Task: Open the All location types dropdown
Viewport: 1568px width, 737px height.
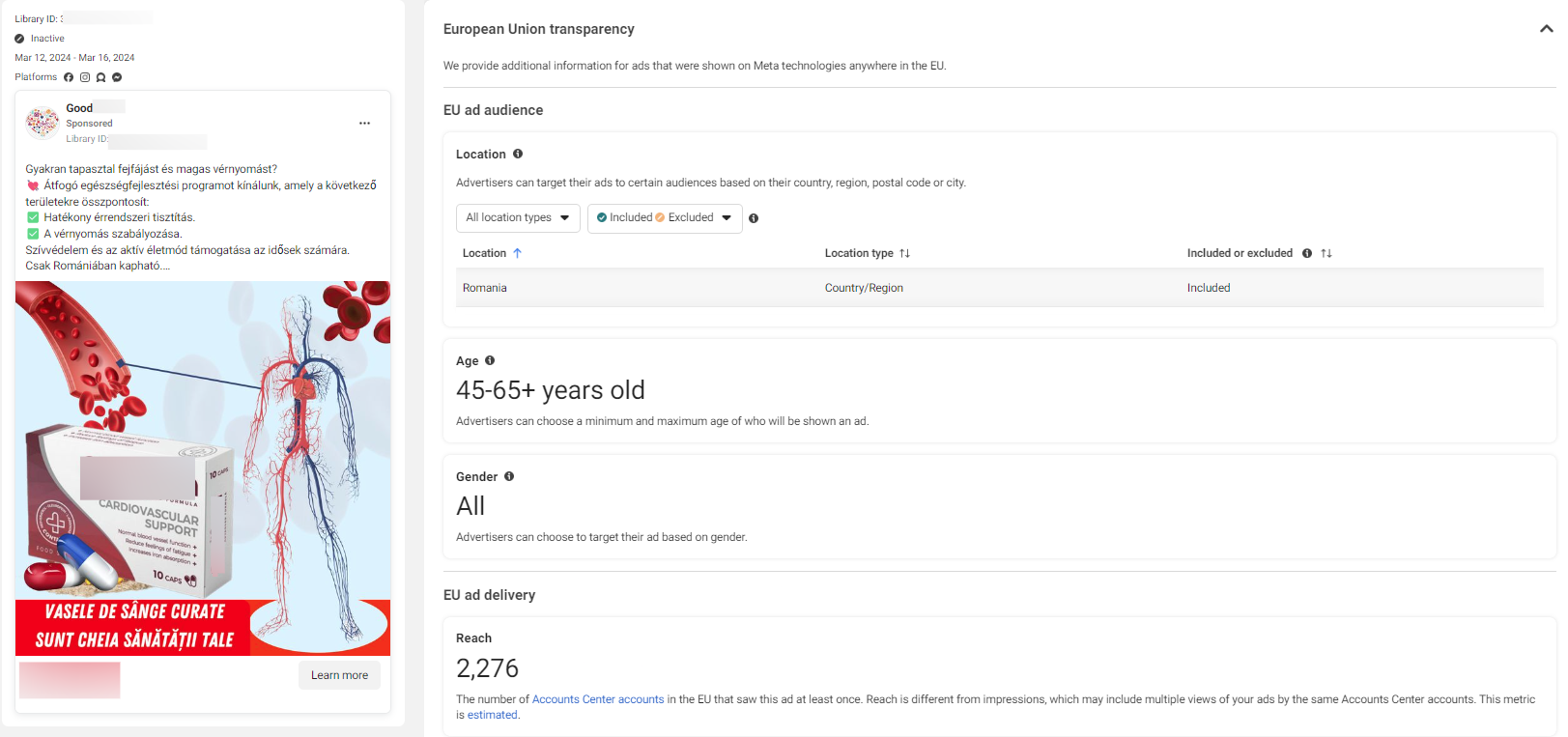Action: click(518, 218)
